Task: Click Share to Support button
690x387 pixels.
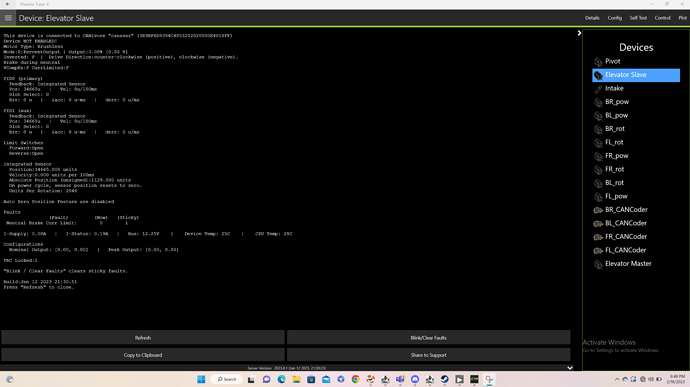Action: coord(428,355)
